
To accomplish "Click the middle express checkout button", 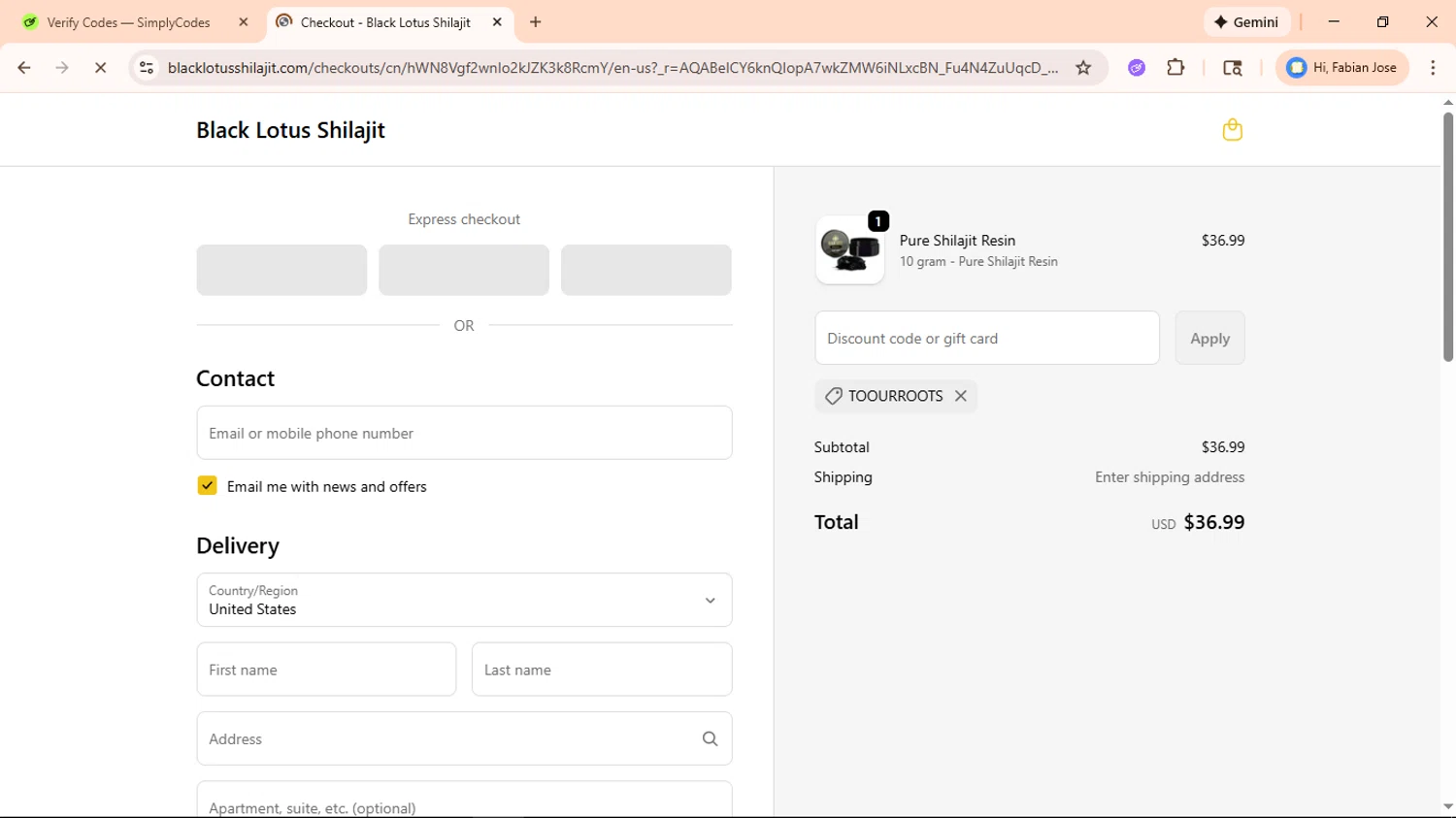I will [464, 270].
